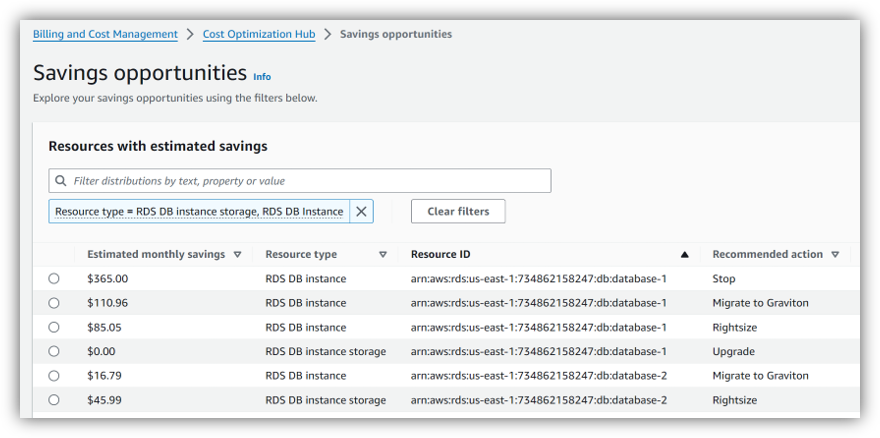Click Rightsize action in $85.05 row
The height and width of the screenshot is (438, 880).
point(735,327)
